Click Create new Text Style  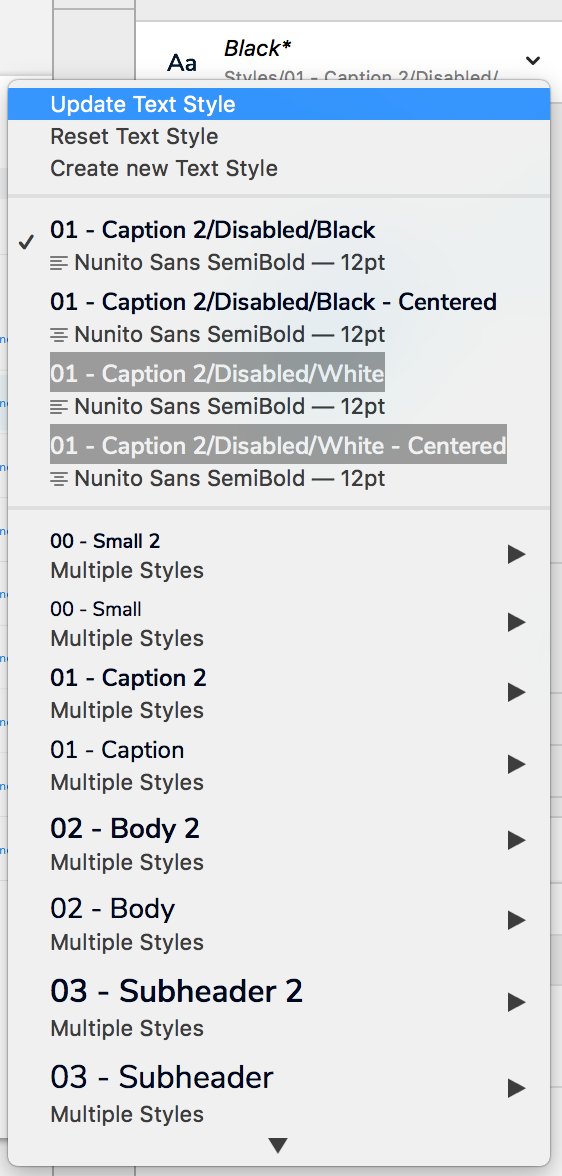pos(279,168)
